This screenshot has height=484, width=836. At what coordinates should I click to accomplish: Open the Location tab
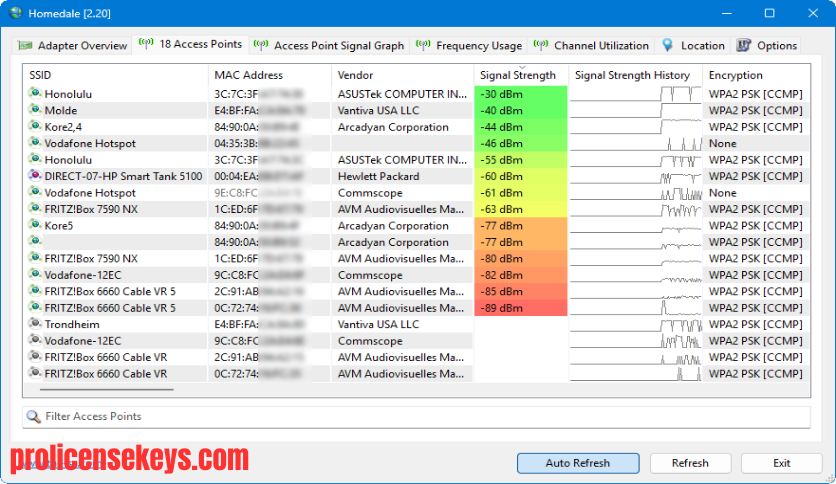click(x=693, y=45)
